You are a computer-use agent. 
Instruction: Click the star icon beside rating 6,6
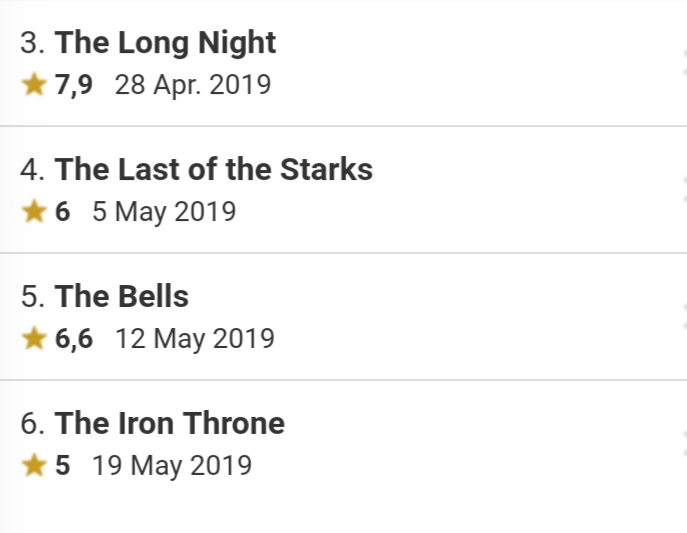34,338
